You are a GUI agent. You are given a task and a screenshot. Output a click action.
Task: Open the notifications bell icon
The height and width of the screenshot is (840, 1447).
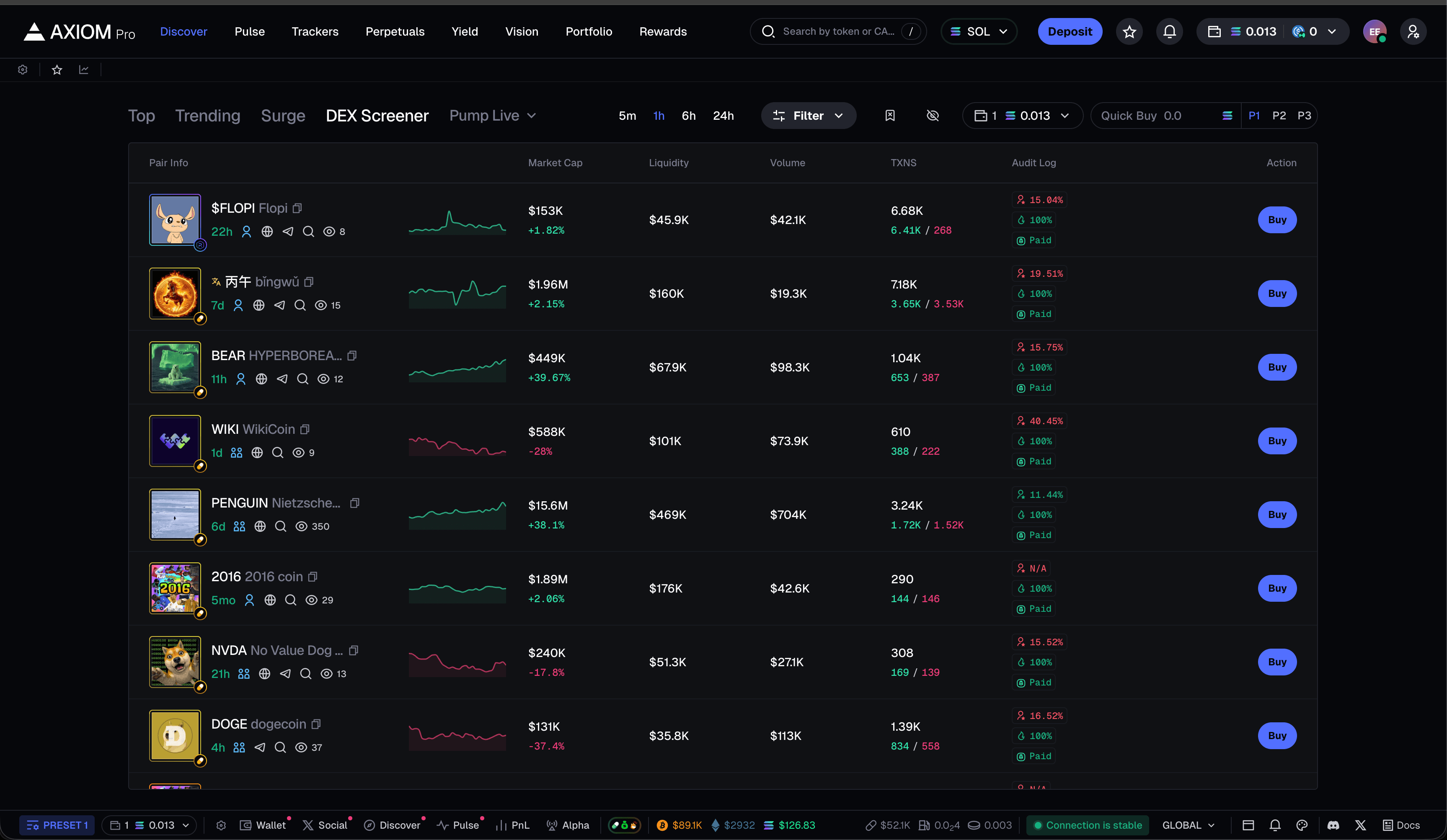coord(1169,31)
